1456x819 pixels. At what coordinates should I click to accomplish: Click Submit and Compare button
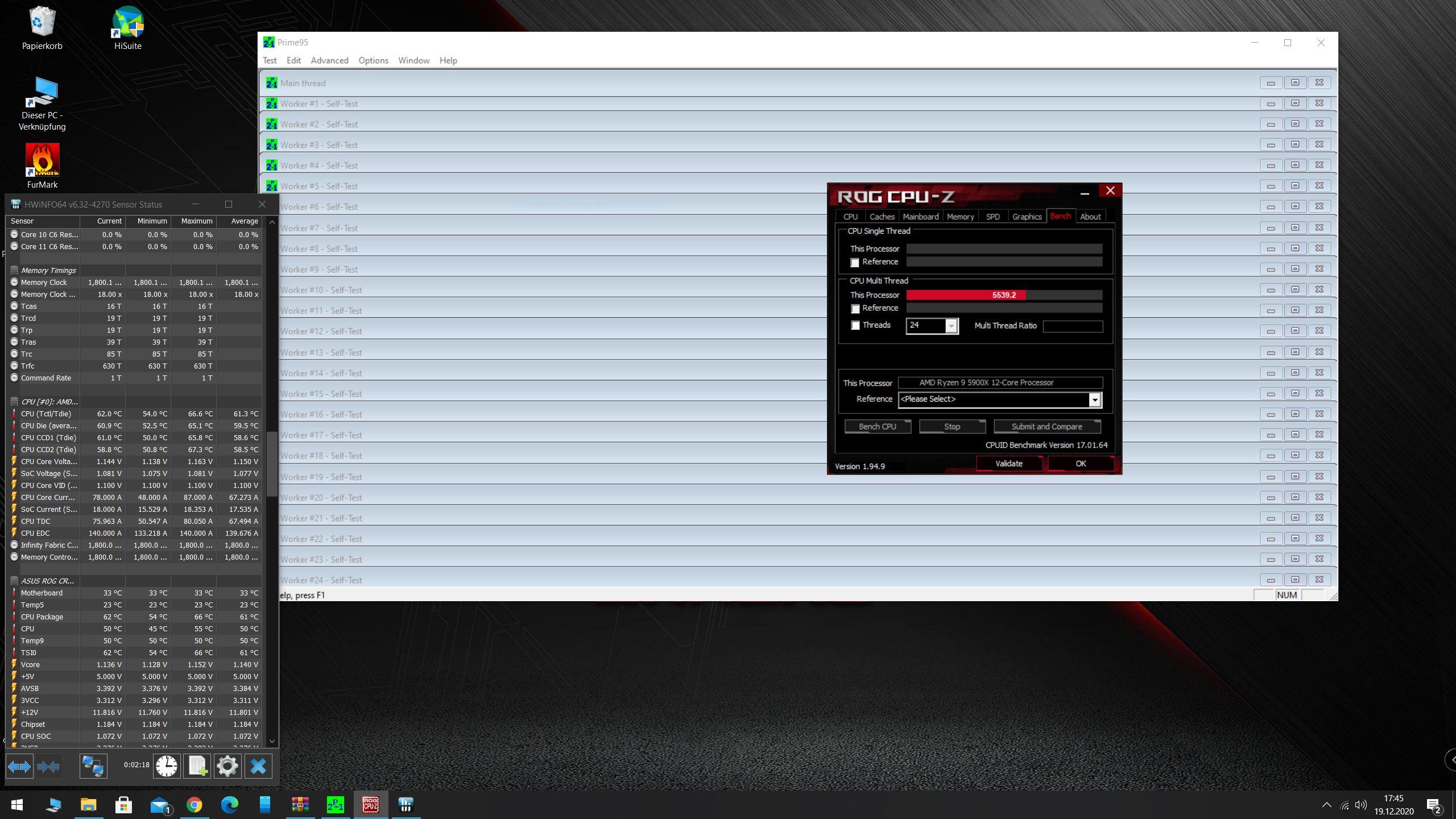(1047, 427)
